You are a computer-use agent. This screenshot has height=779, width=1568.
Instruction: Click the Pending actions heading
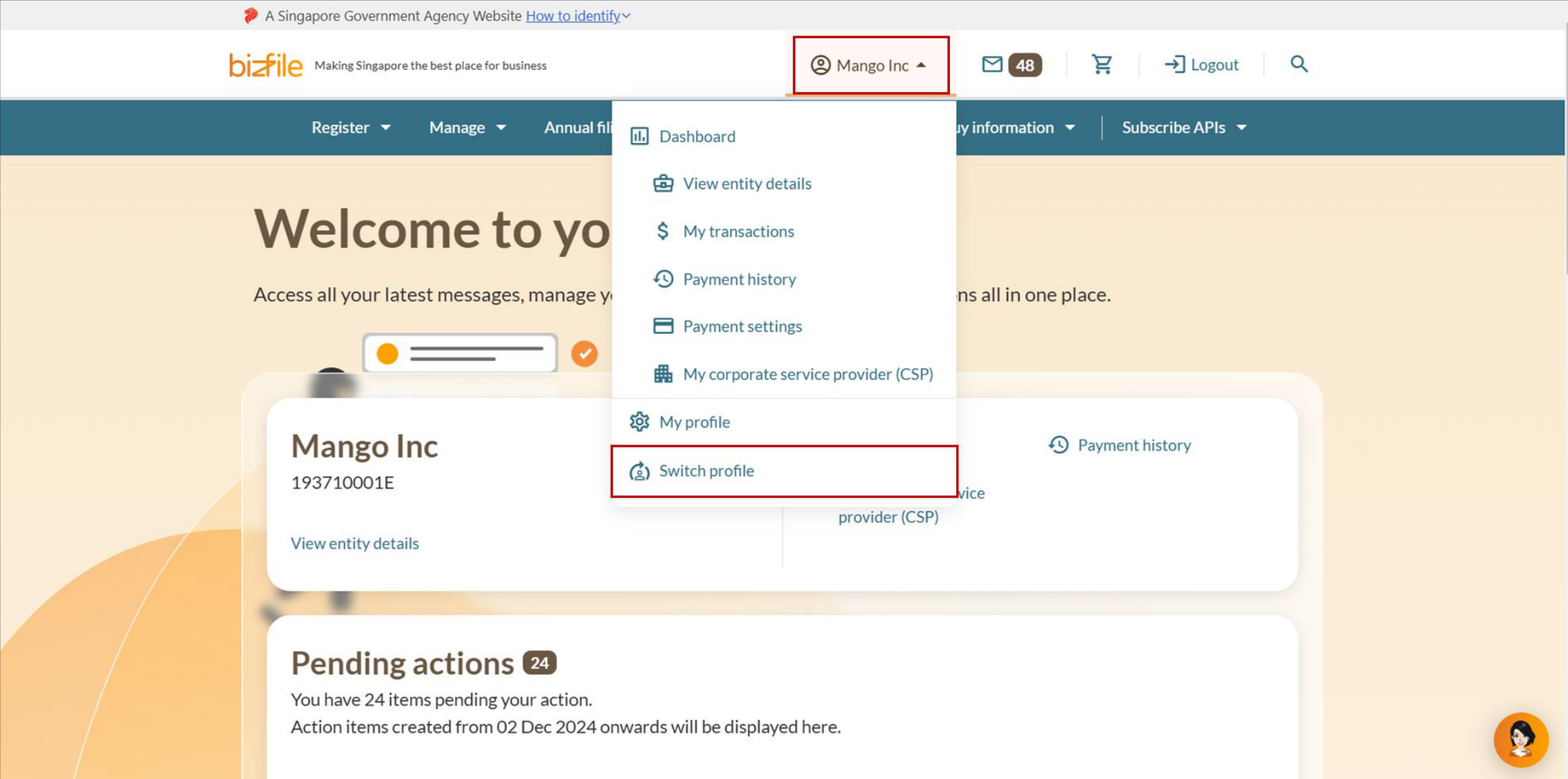coord(402,663)
